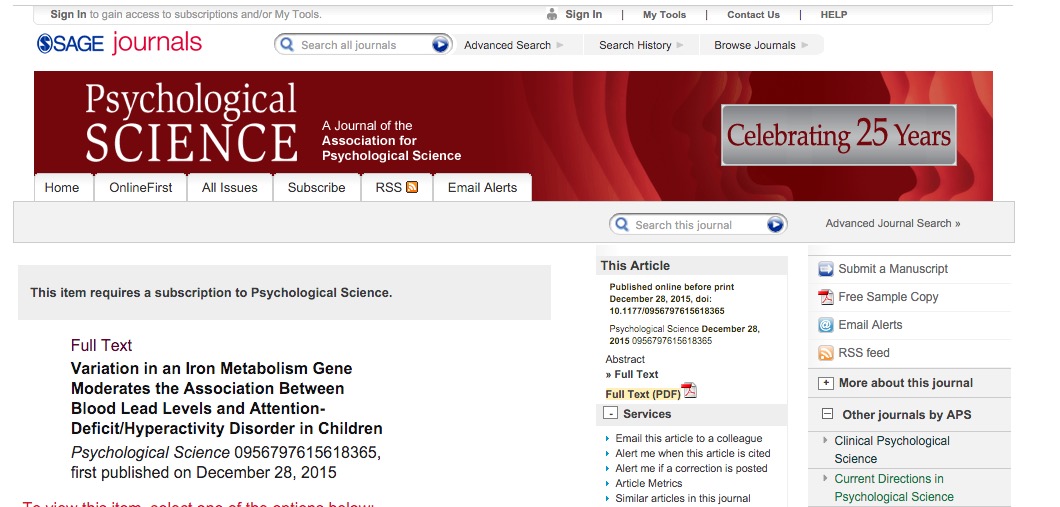1060x507 pixels.
Task: Open the Browse Journals dropdown
Action: 761,45
